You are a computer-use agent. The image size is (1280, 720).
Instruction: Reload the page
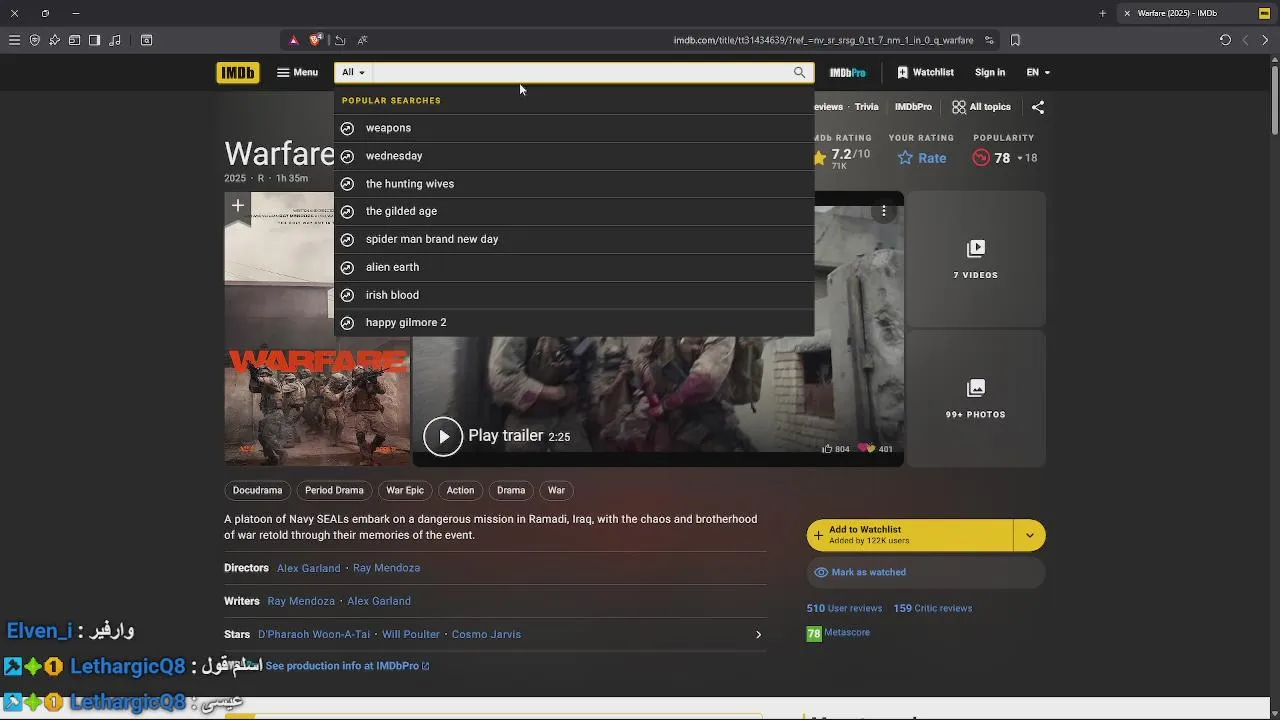[1225, 40]
